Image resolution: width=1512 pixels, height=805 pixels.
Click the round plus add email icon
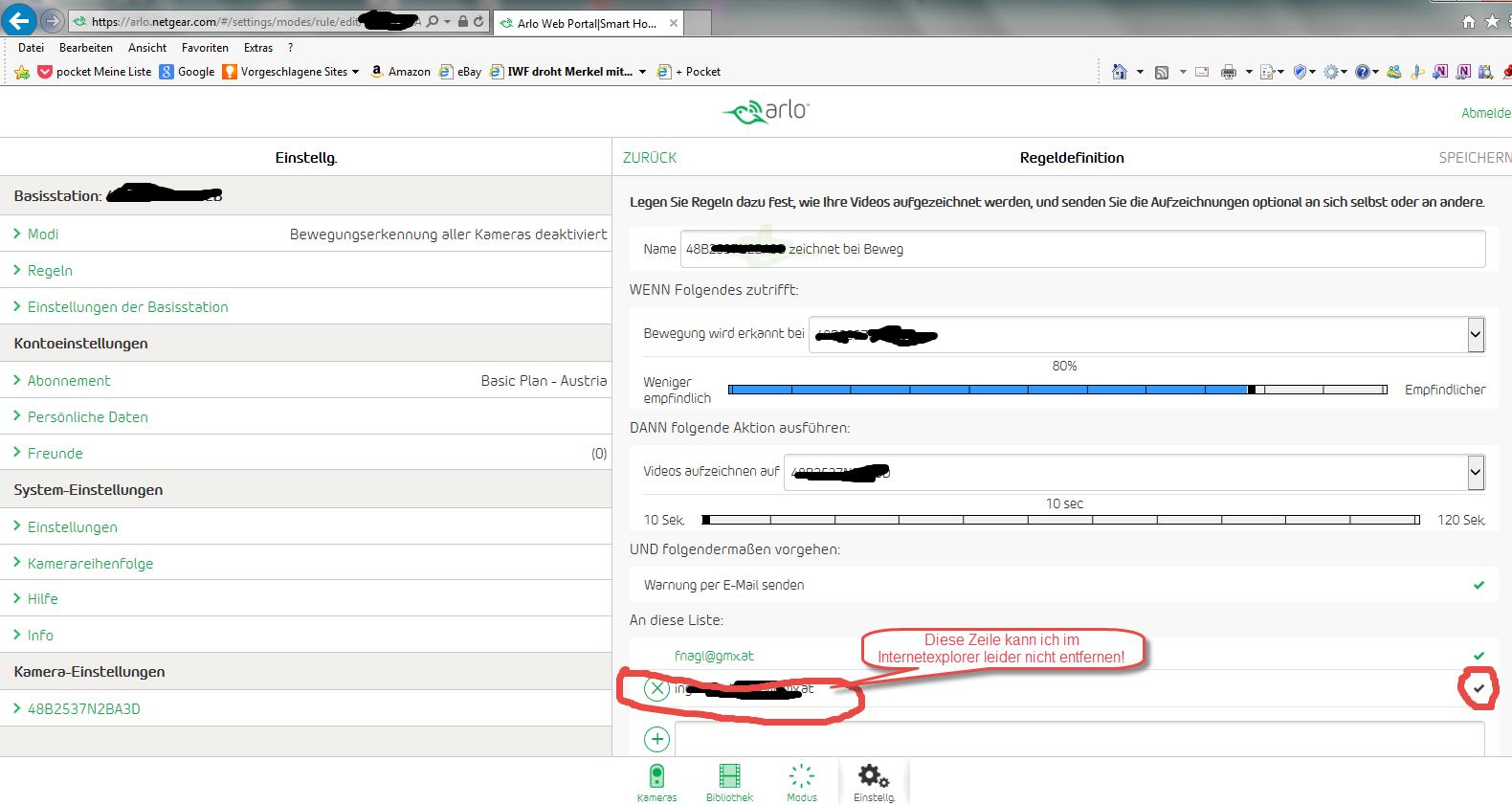tap(656, 739)
